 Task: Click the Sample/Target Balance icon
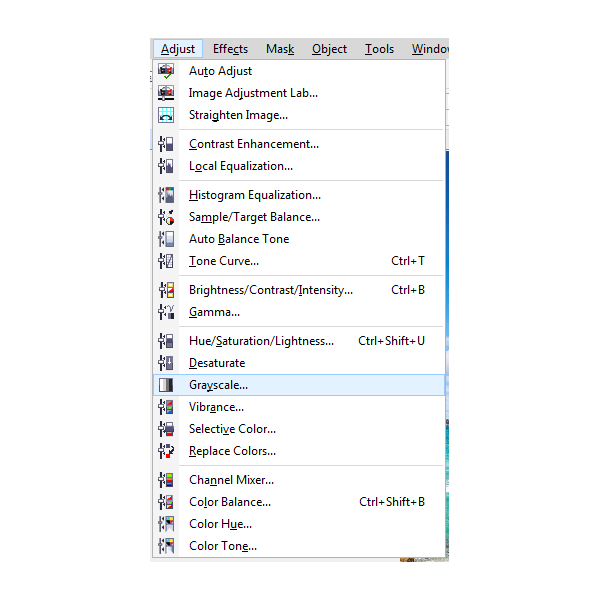pos(166,217)
